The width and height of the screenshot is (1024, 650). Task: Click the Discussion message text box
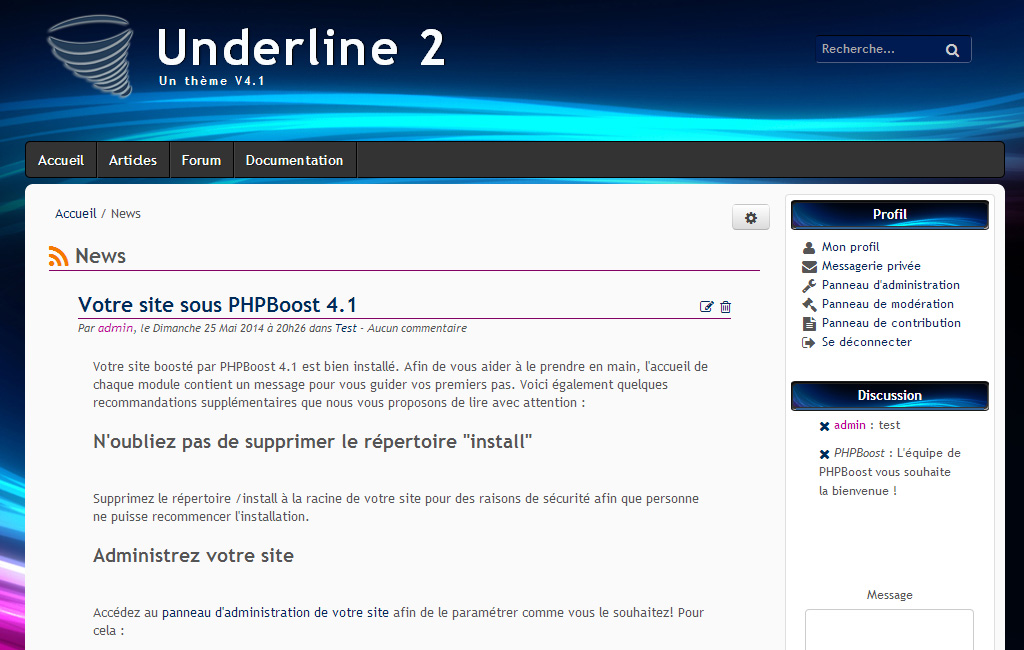pyautogui.click(x=889, y=629)
